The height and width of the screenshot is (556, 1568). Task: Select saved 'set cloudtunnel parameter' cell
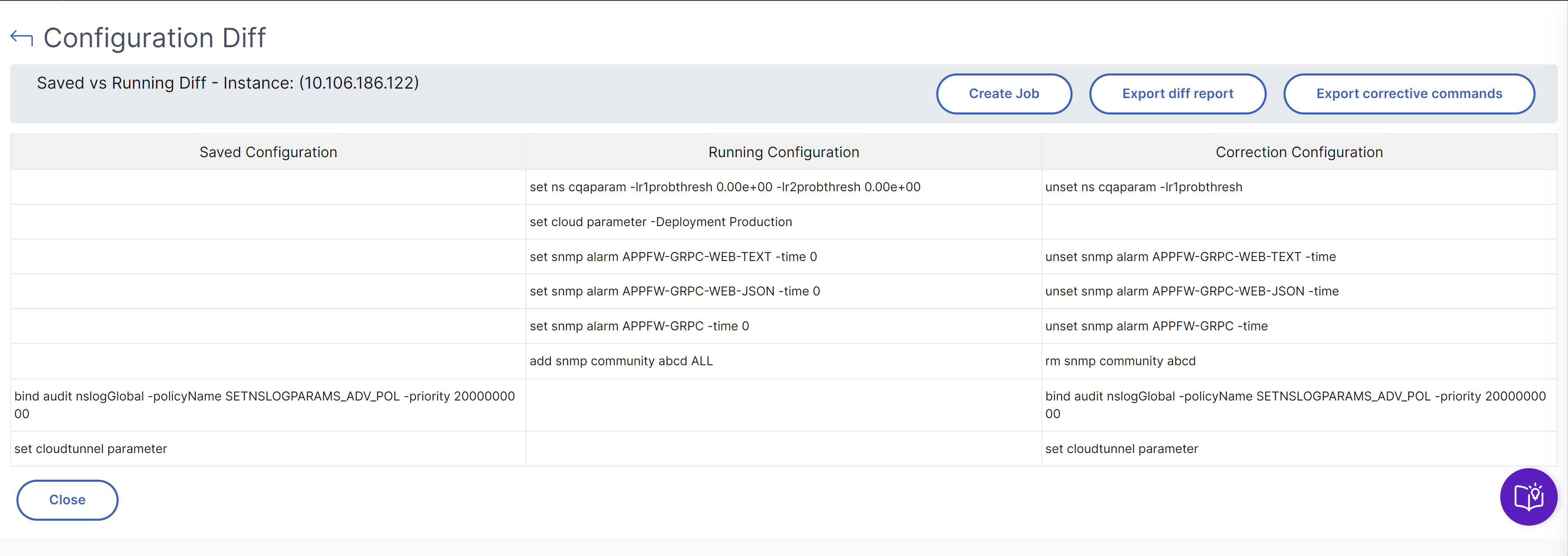[268, 449]
